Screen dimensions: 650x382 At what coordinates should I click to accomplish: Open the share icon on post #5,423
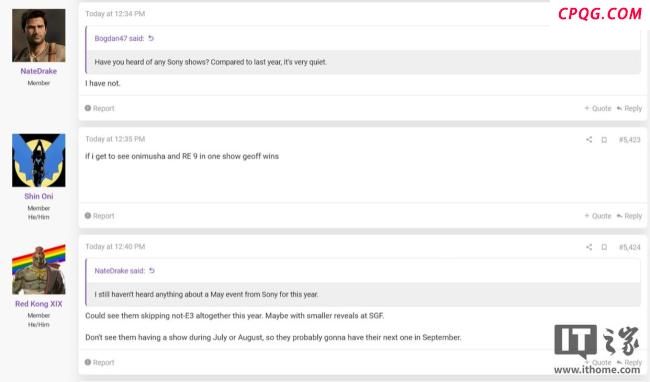pyautogui.click(x=589, y=140)
